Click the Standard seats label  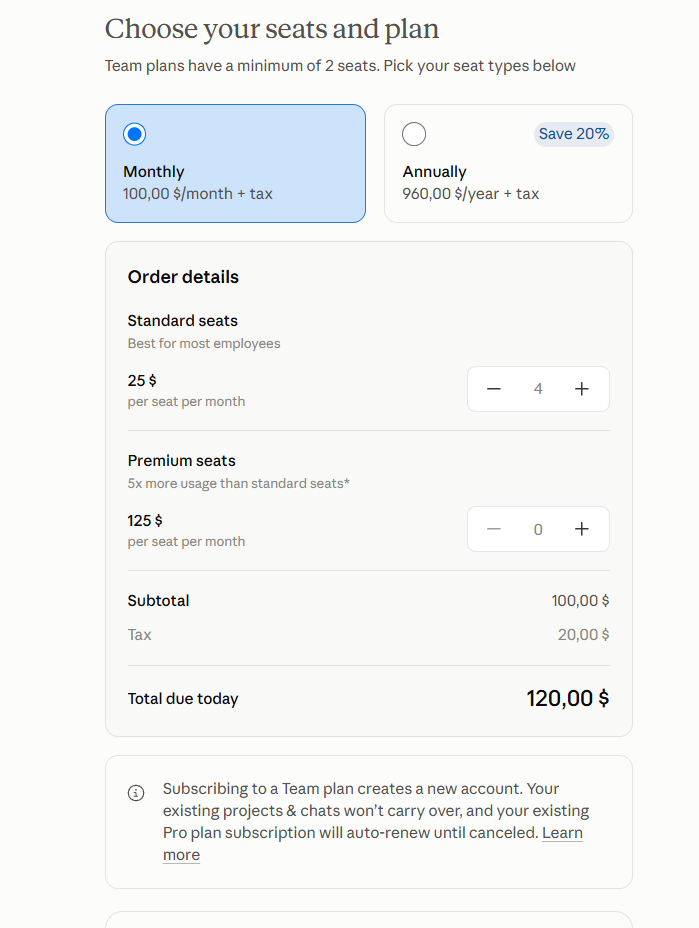(182, 321)
